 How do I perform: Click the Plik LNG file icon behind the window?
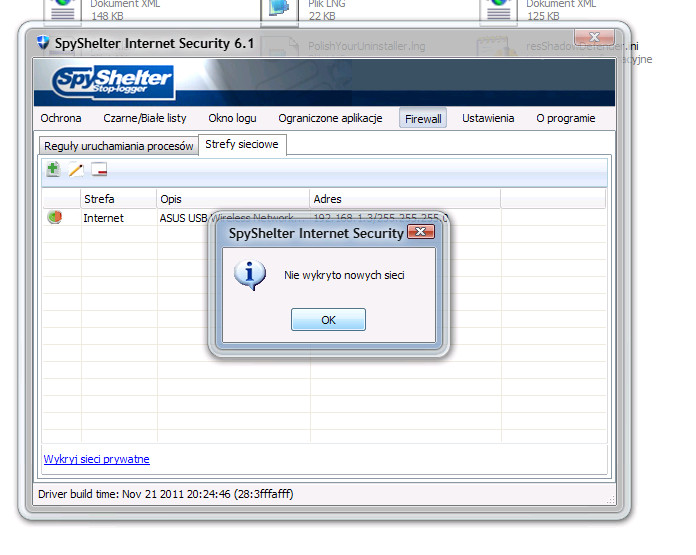coord(279,11)
